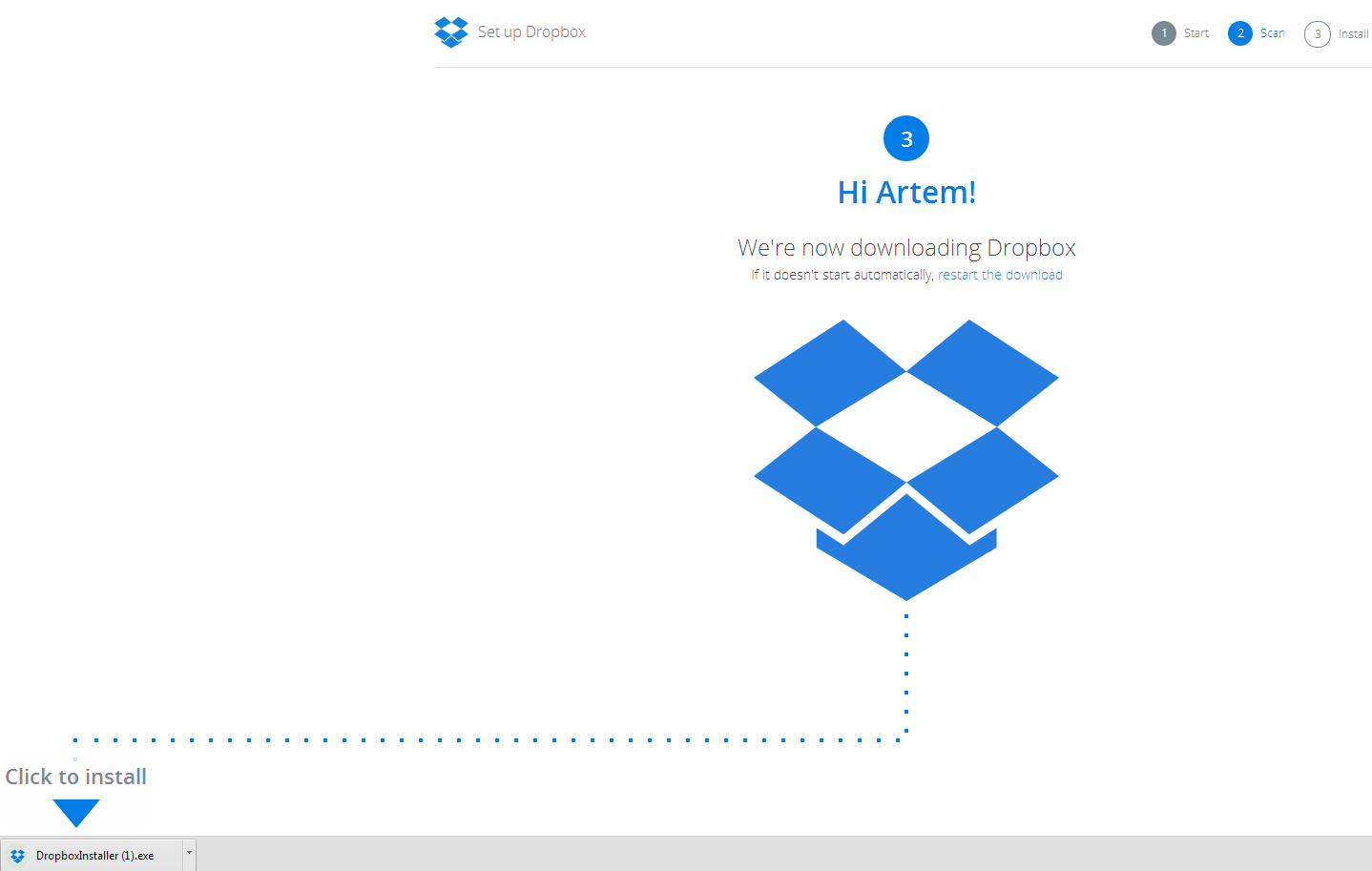Image resolution: width=1372 pixels, height=871 pixels.
Task: Run DropboxInstaller (1).exe from the download bar
Action: pyautogui.click(x=91, y=855)
